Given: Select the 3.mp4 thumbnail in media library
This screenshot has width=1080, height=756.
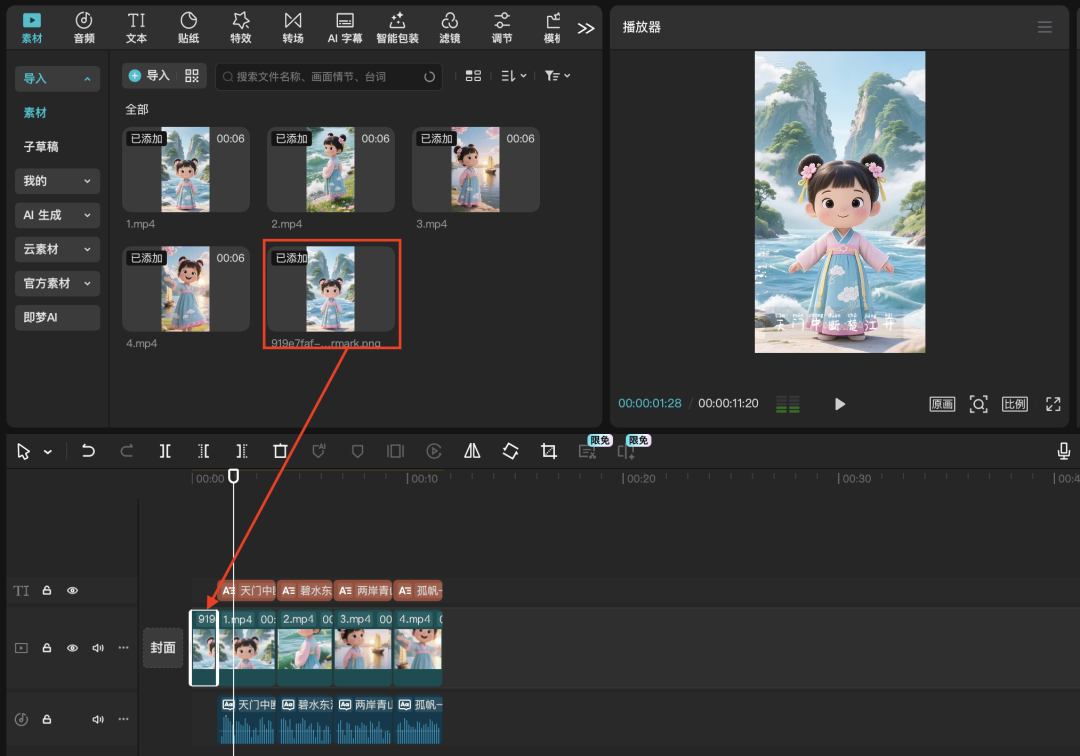Looking at the screenshot, I should (475, 169).
